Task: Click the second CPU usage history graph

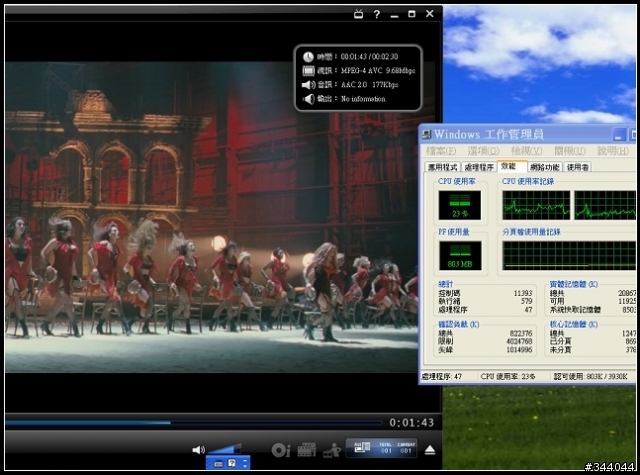Action: 605,205
